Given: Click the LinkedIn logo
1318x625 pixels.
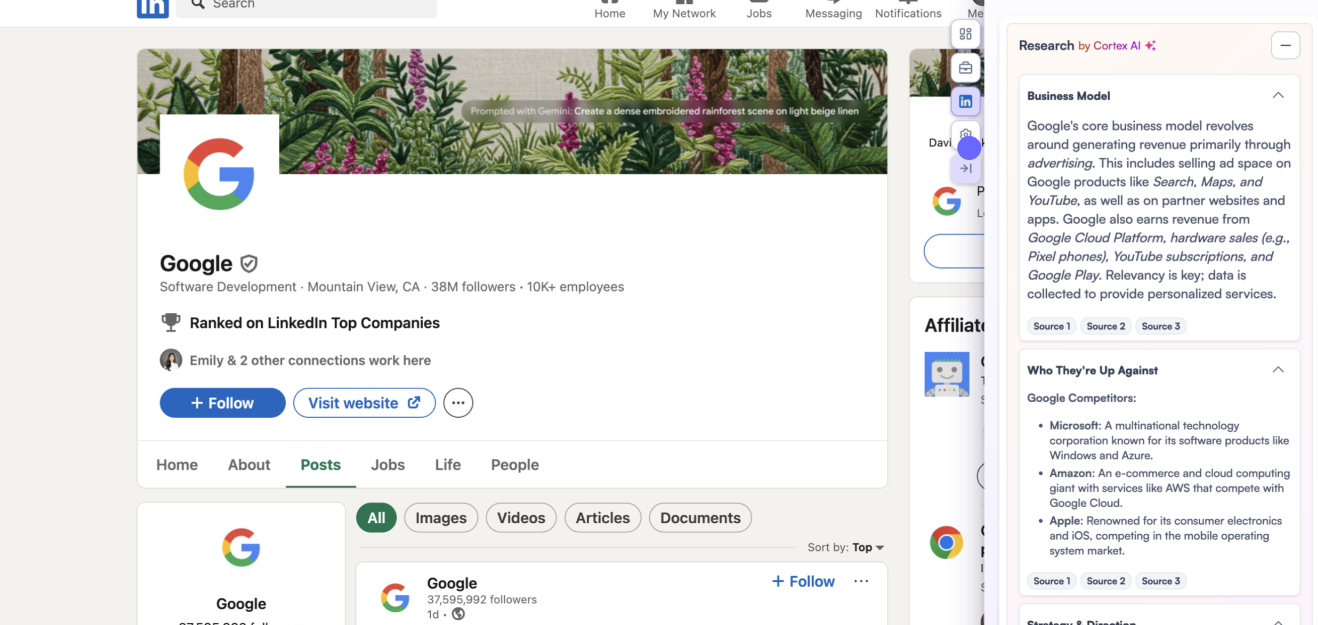Looking at the screenshot, I should pos(153,7).
